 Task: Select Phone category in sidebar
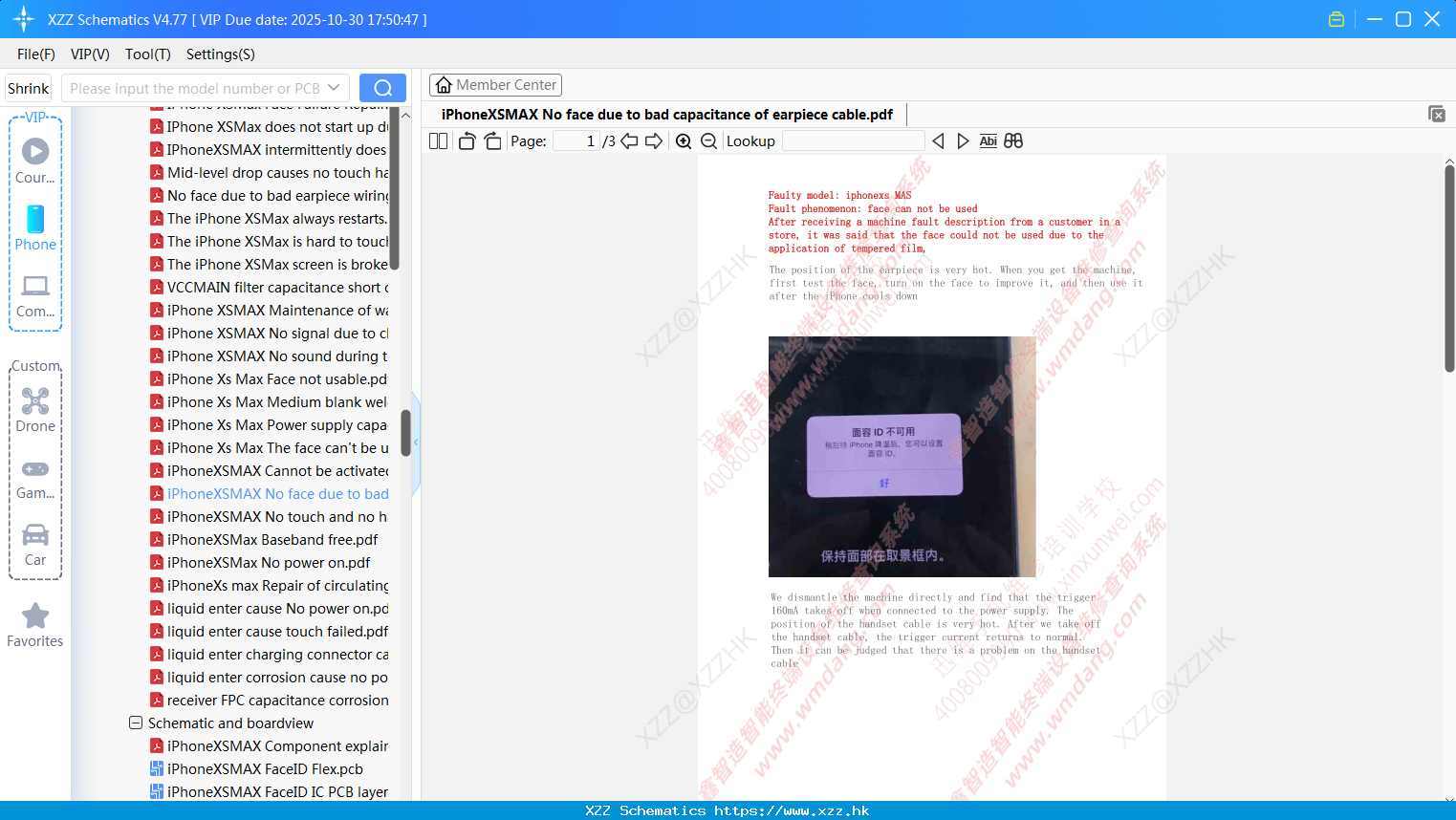point(35,227)
